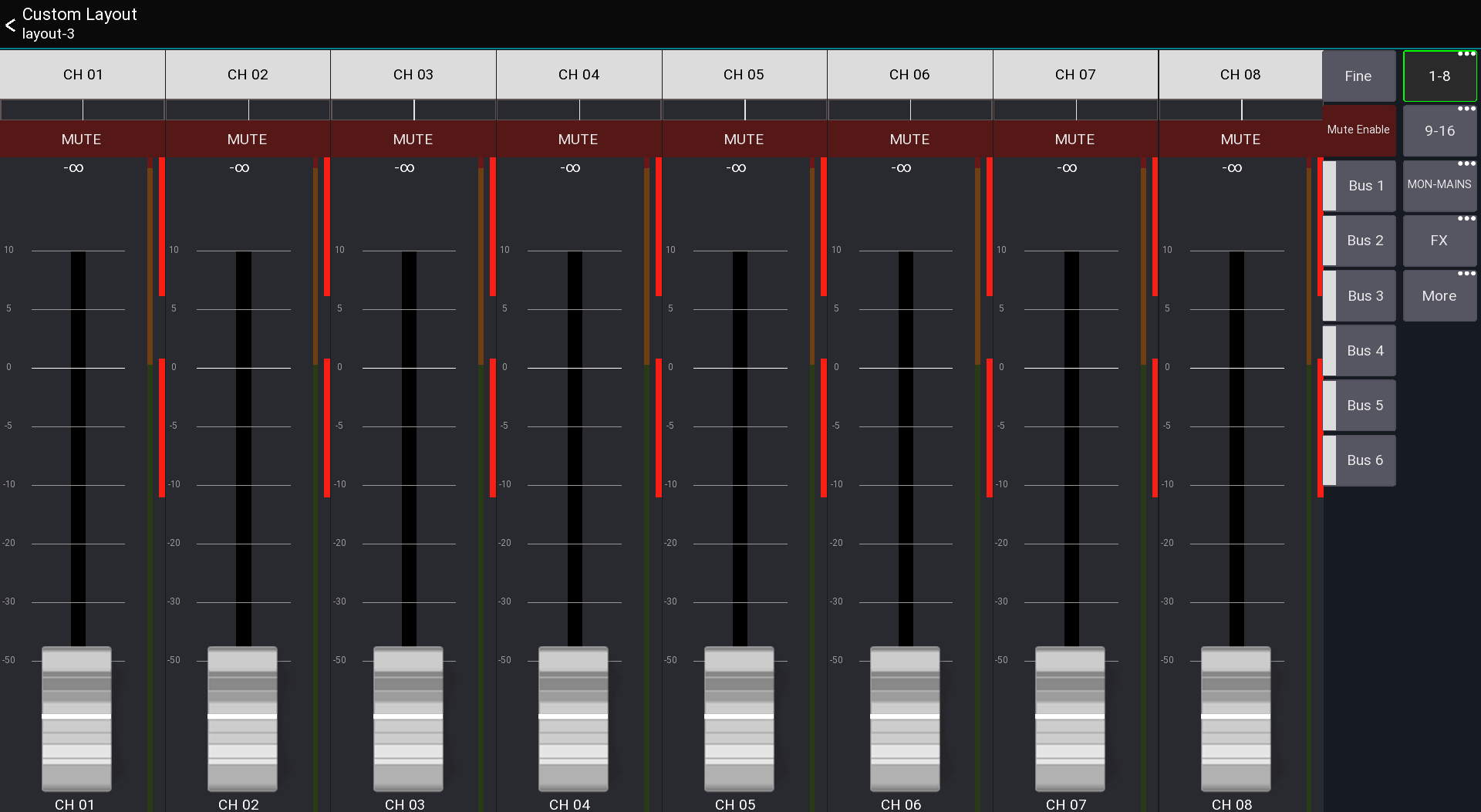
Task: Click the CH 04 channel header button
Action: (579, 75)
